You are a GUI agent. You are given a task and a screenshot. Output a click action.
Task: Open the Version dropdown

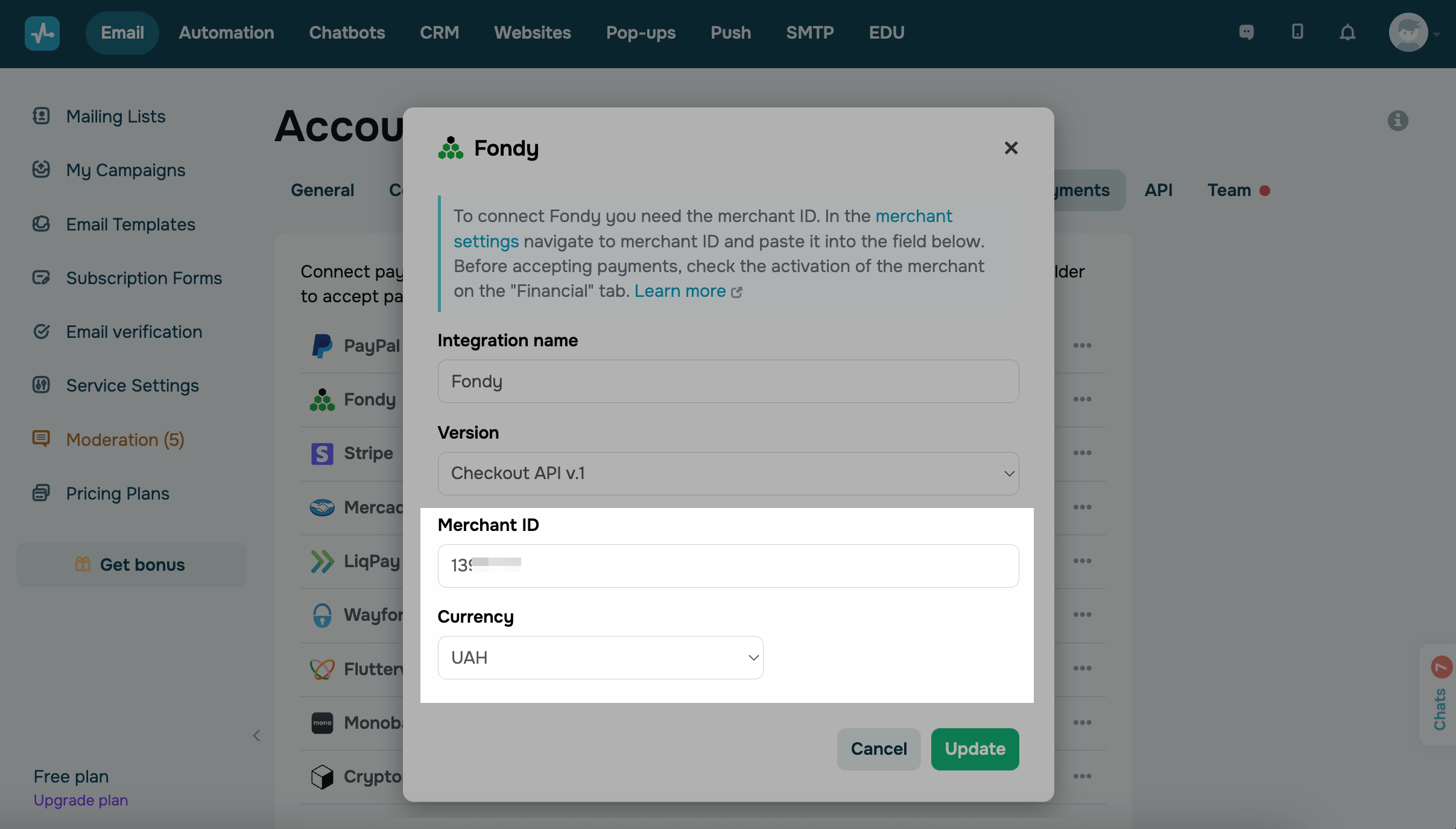[728, 474]
